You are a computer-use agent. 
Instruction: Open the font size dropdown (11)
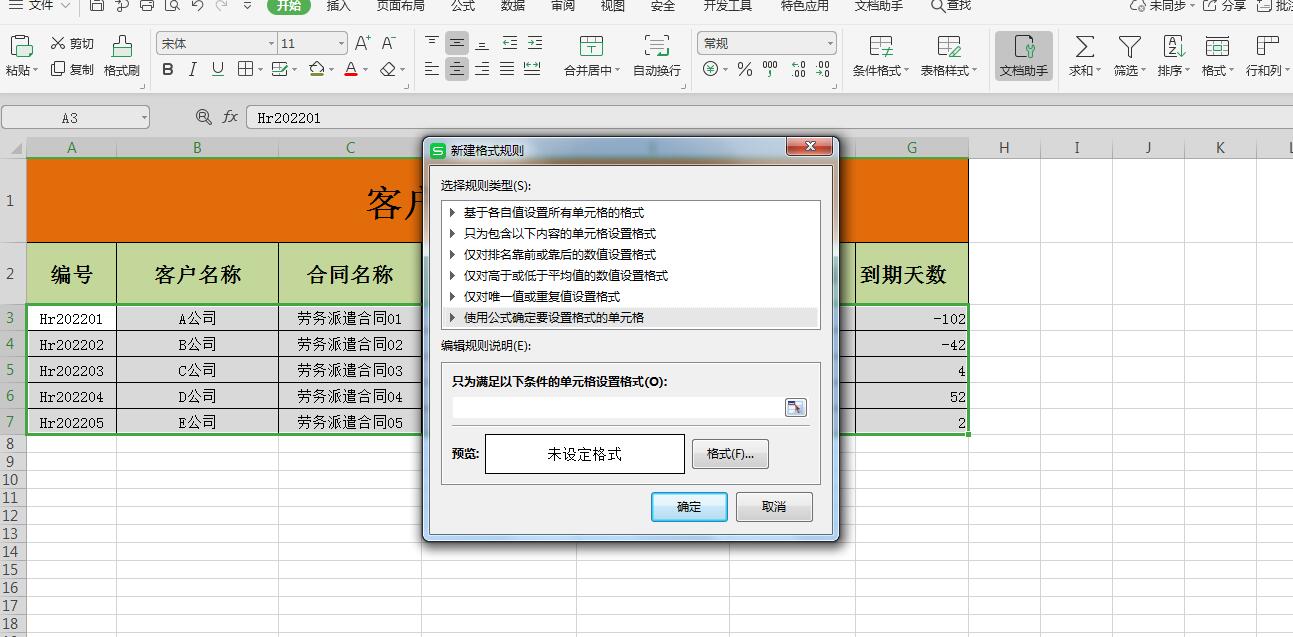click(x=341, y=44)
